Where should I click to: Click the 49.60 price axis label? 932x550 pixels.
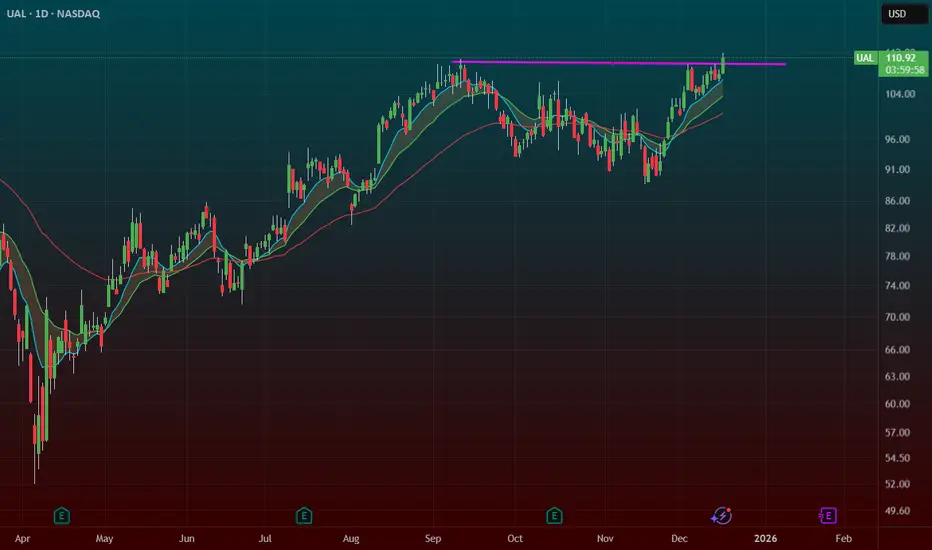tap(898, 511)
